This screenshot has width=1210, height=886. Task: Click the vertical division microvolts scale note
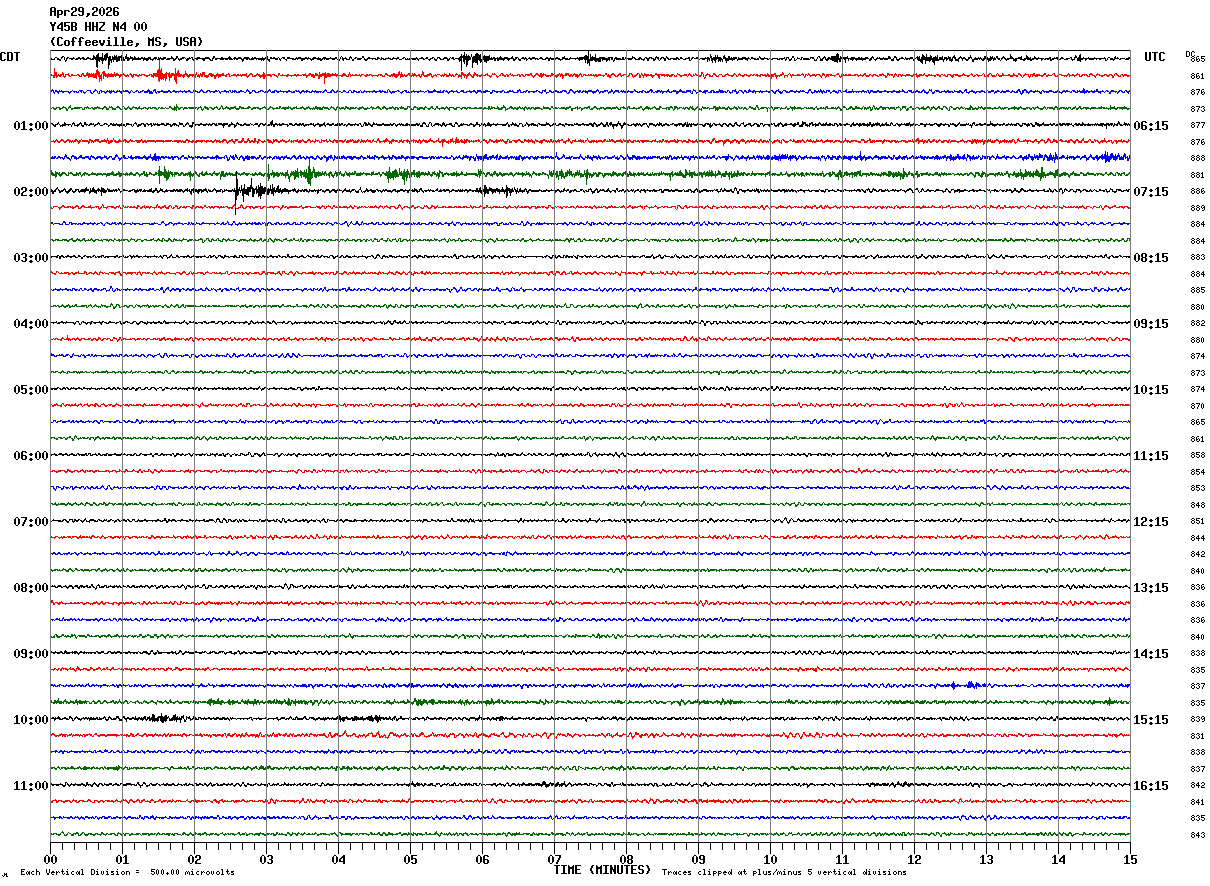(x=127, y=873)
